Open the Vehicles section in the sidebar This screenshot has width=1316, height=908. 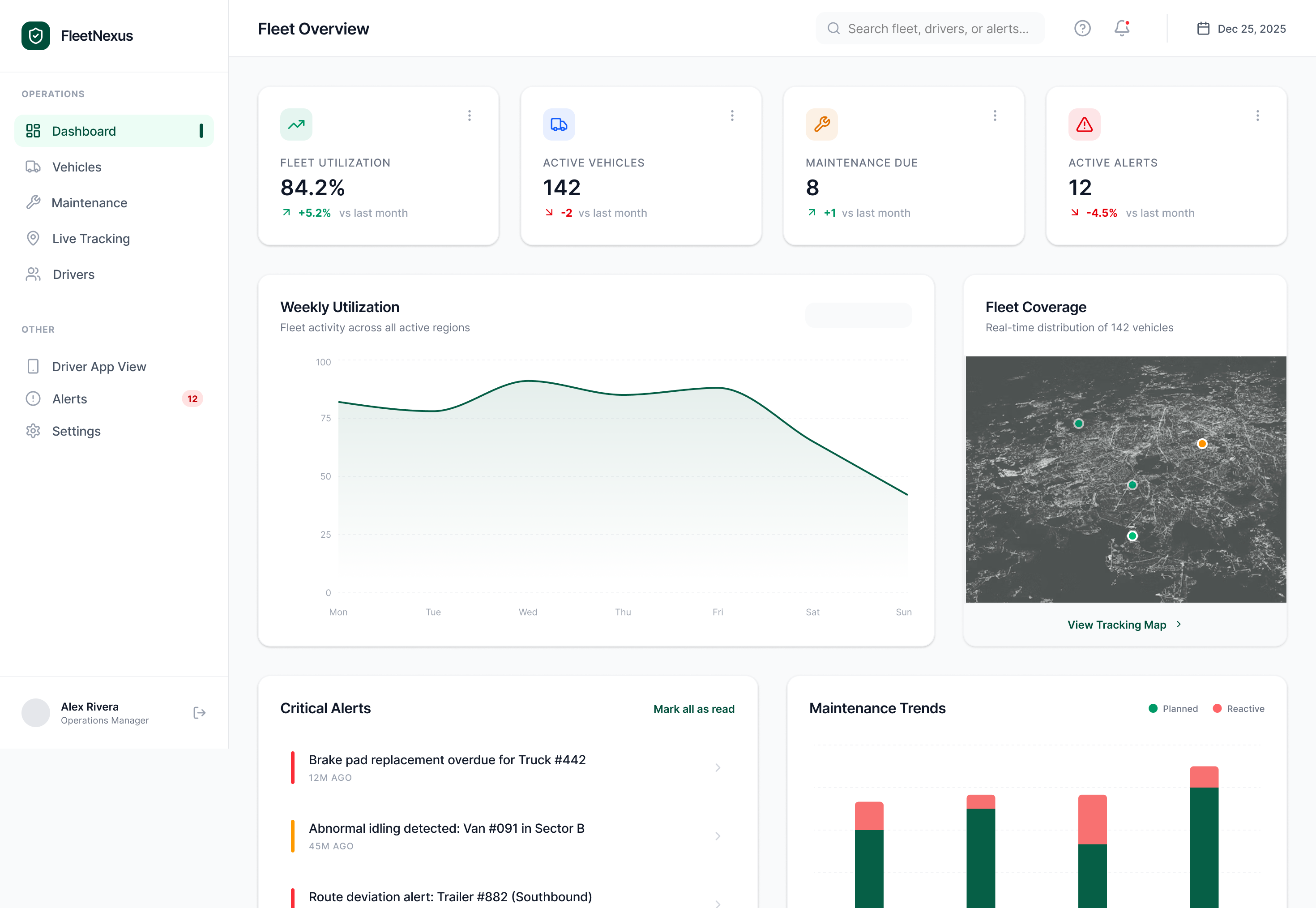(77, 167)
